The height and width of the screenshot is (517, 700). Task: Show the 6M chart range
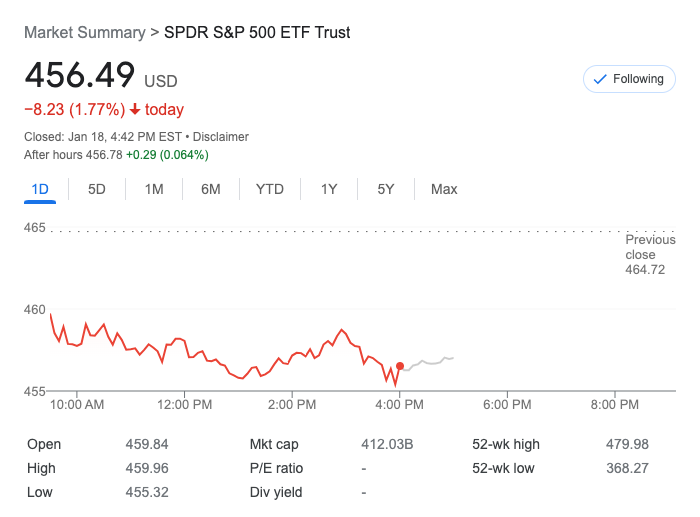pyautogui.click(x=210, y=189)
